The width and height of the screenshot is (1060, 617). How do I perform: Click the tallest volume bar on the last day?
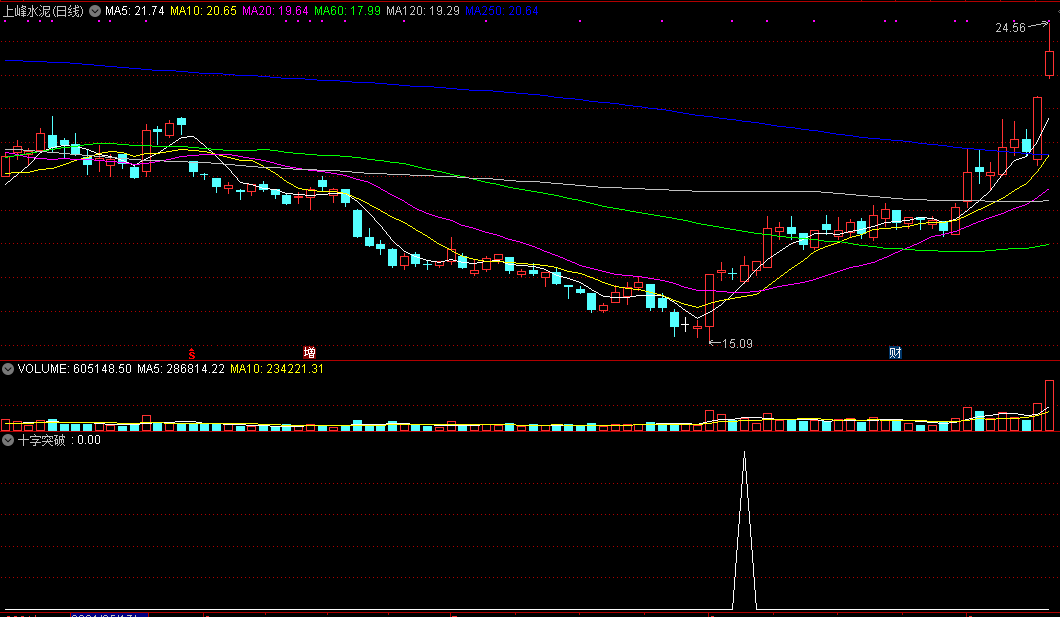pos(1049,405)
